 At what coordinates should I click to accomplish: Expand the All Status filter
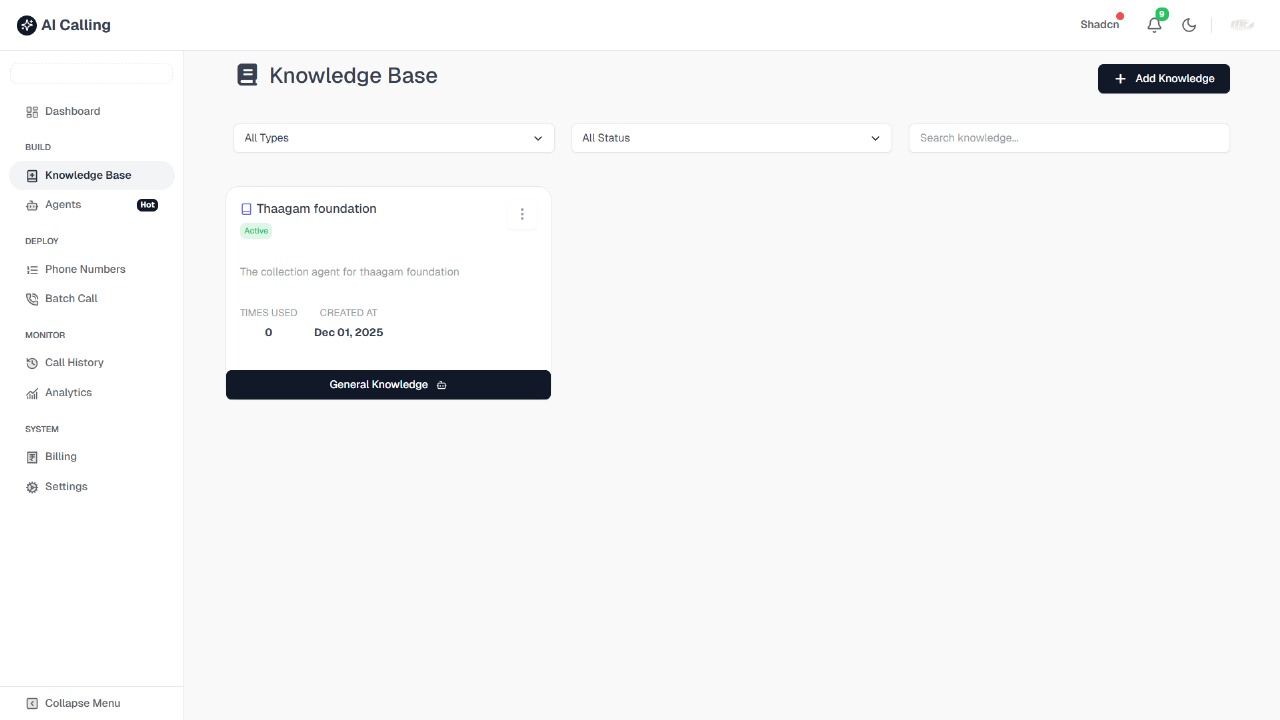click(x=731, y=138)
